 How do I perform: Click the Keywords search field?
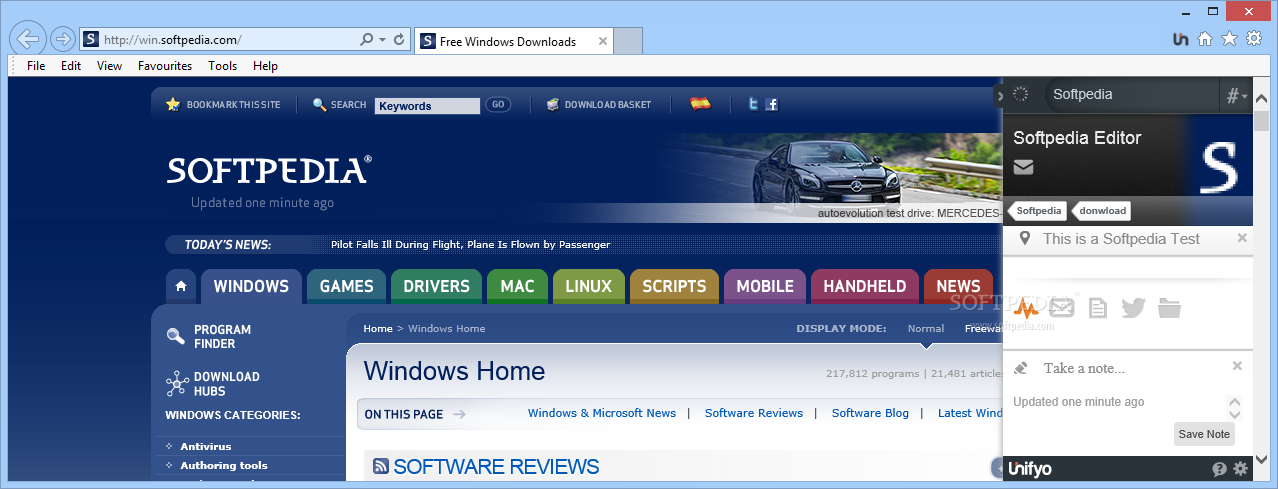pos(428,106)
